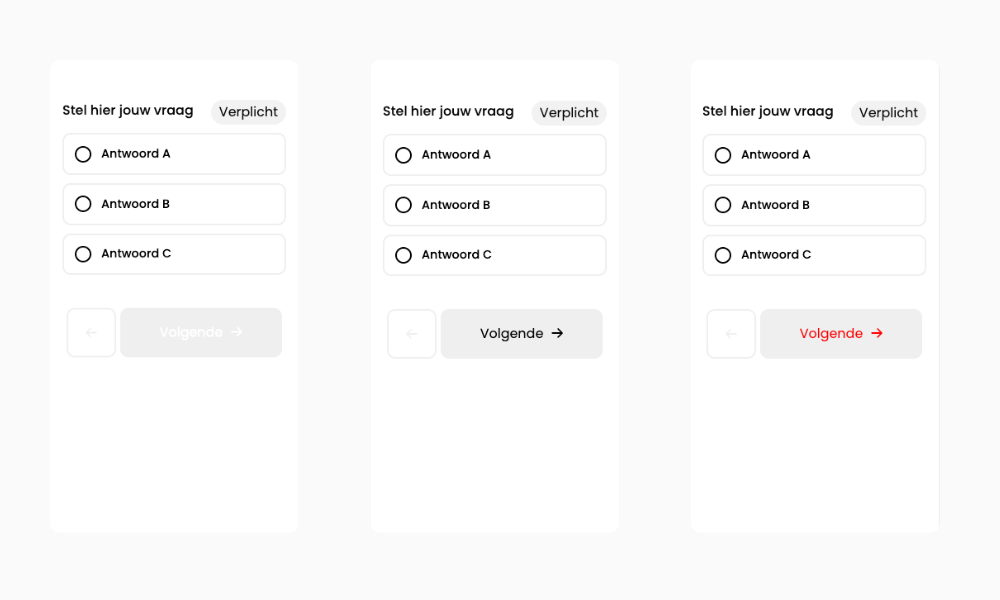Select Antwoord A in the faded Volgende card
Screen dimensions: 1000x600
coord(83,154)
